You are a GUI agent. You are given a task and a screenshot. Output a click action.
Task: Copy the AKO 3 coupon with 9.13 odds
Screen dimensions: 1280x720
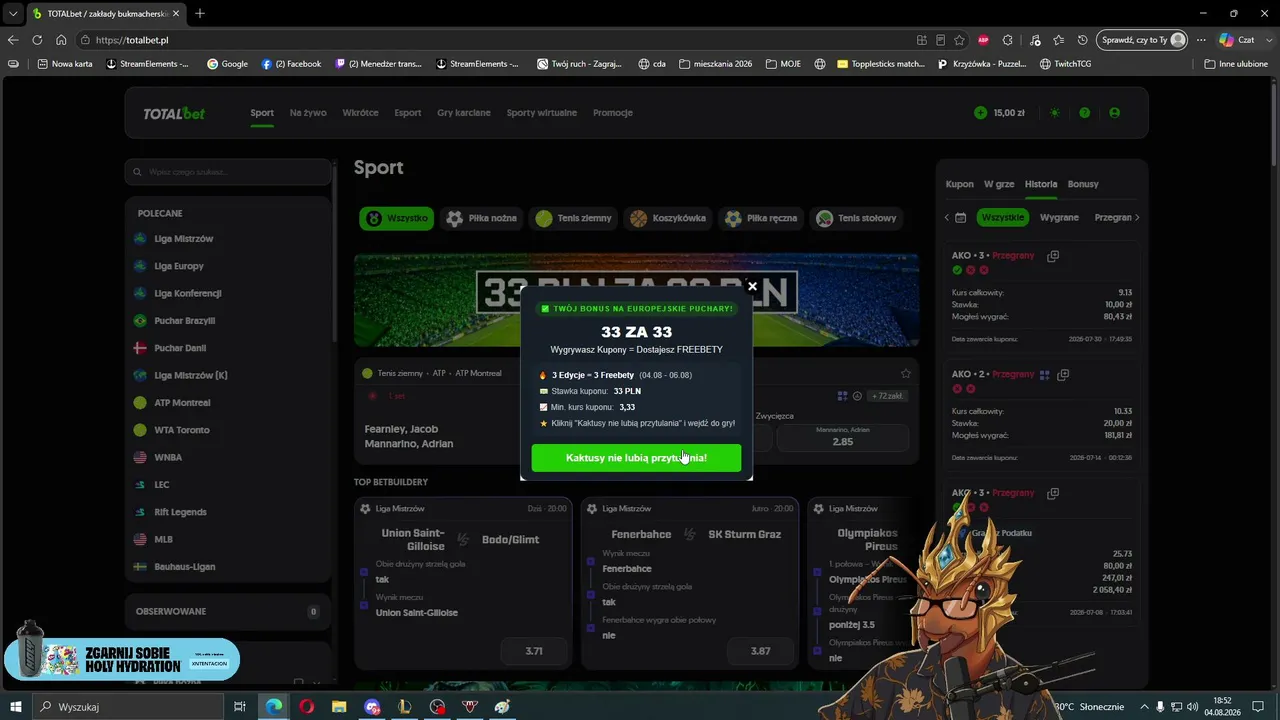coord(1053,256)
